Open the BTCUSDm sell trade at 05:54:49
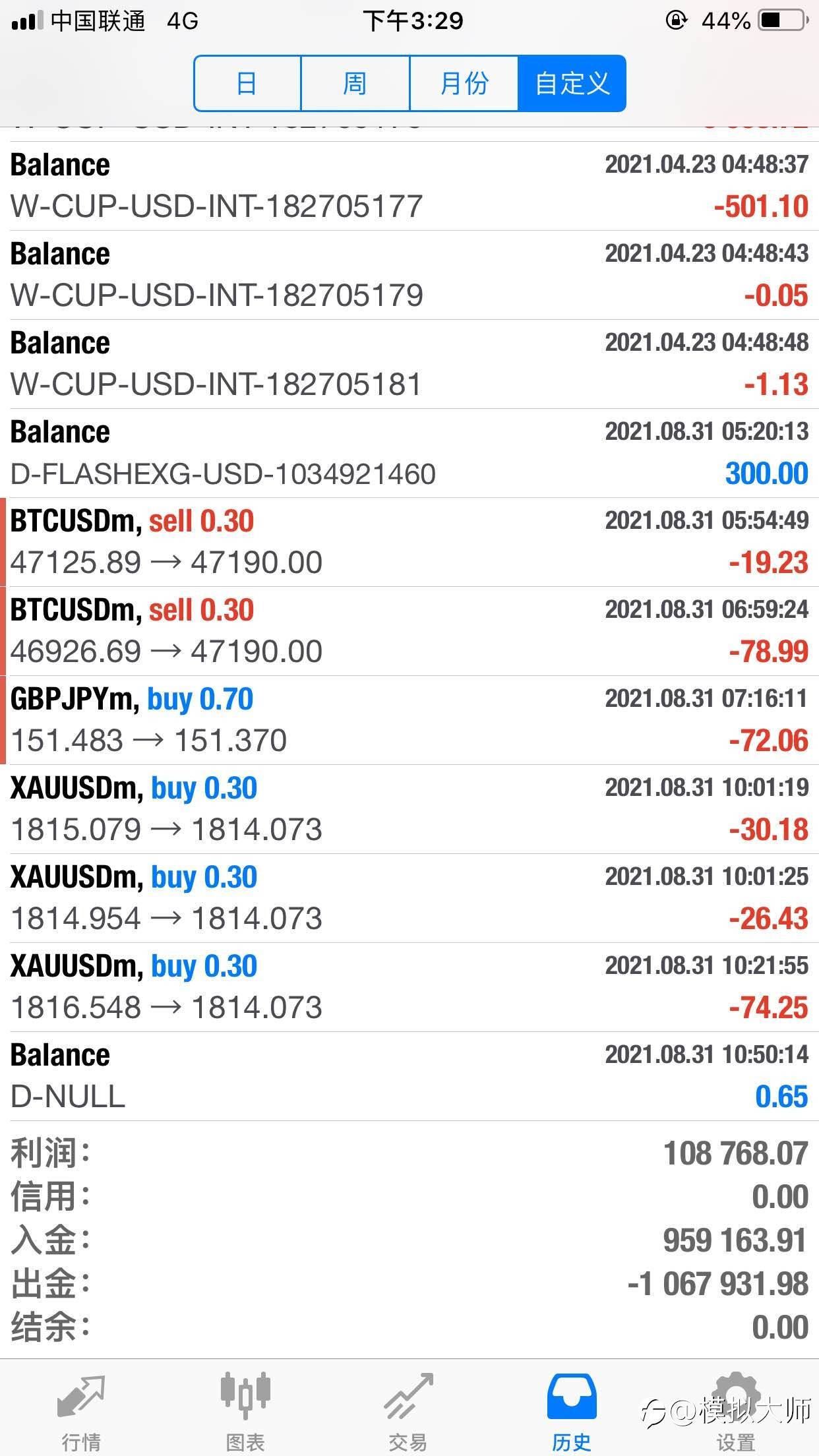 pos(409,542)
